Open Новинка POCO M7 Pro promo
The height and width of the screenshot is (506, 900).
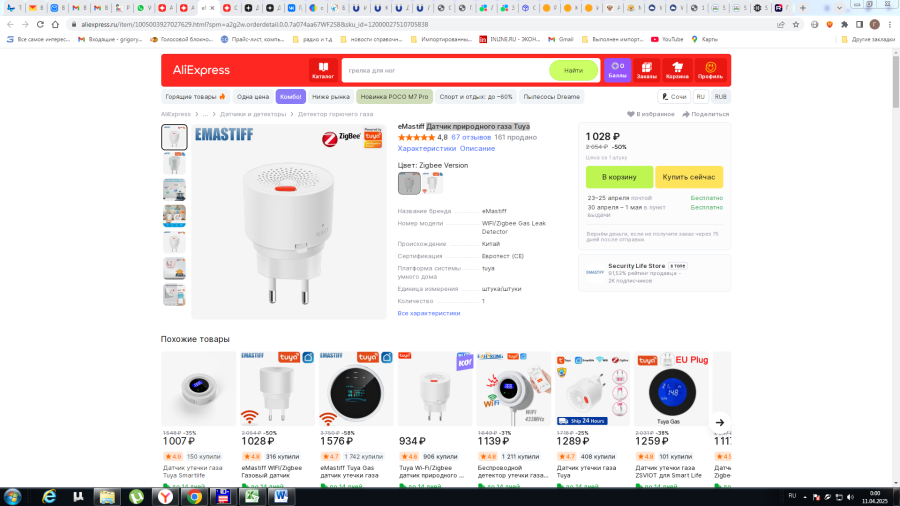(x=394, y=97)
